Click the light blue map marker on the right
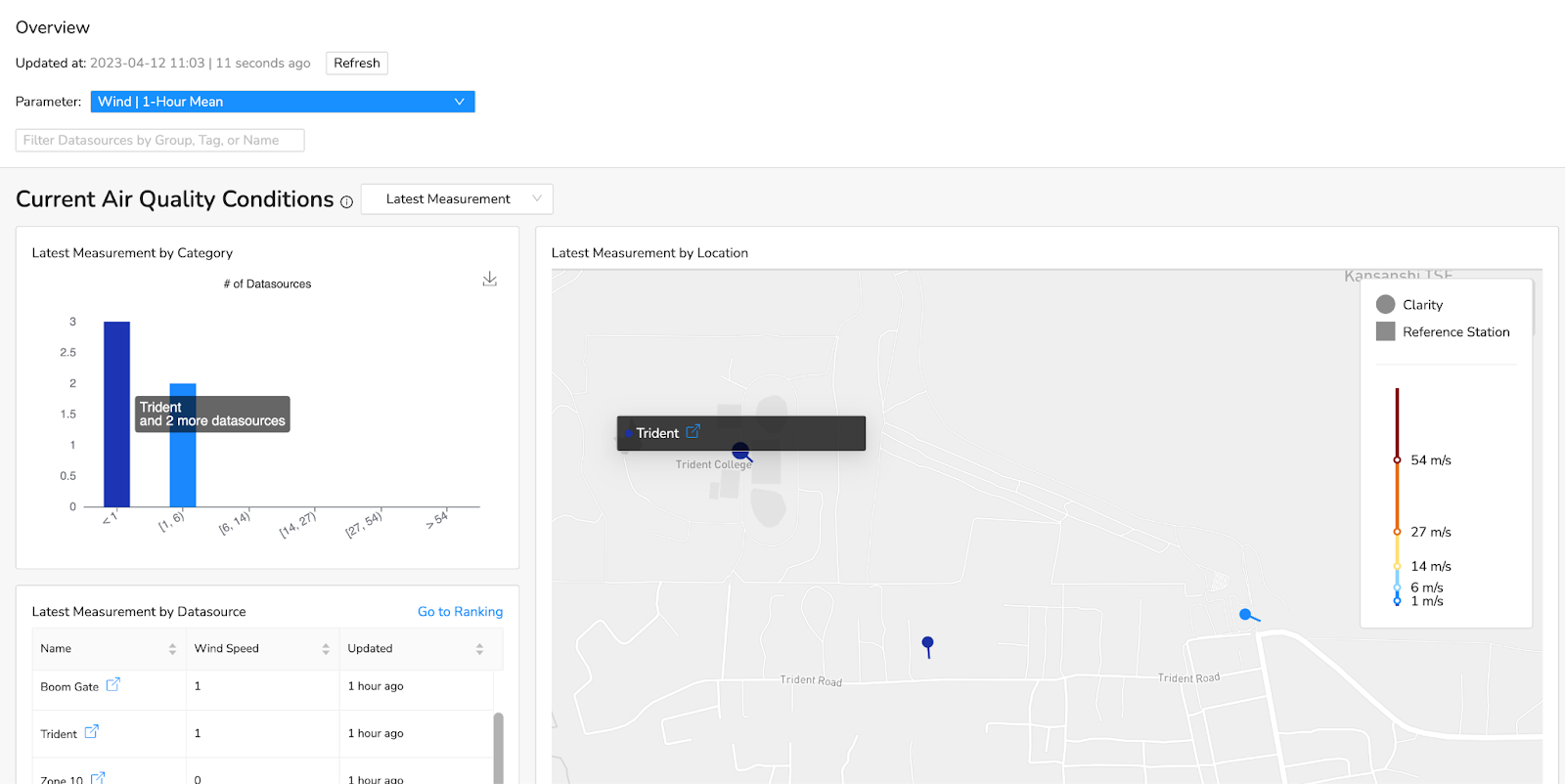Screen dimensions: 1565x784 coord(1245,615)
